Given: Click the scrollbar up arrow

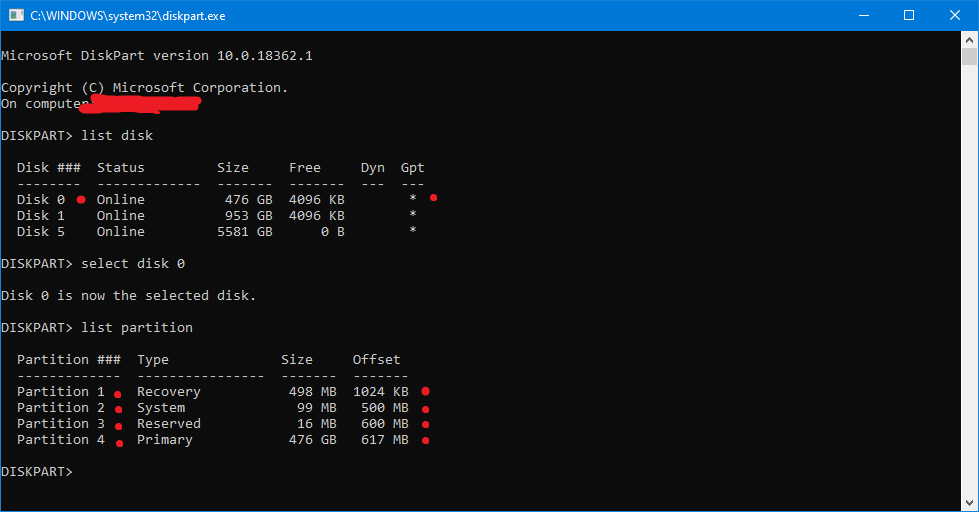Looking at the screenshot, I should [x=969, y=40].
